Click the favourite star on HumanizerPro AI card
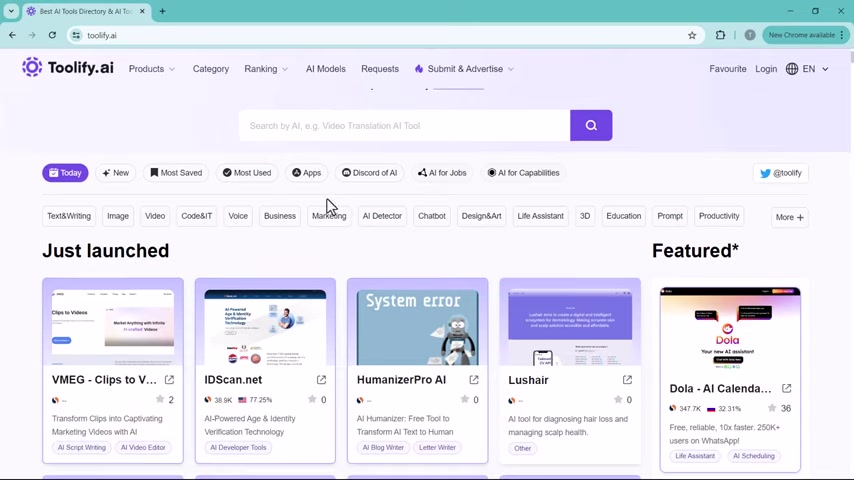 click(x=465, y=399)
